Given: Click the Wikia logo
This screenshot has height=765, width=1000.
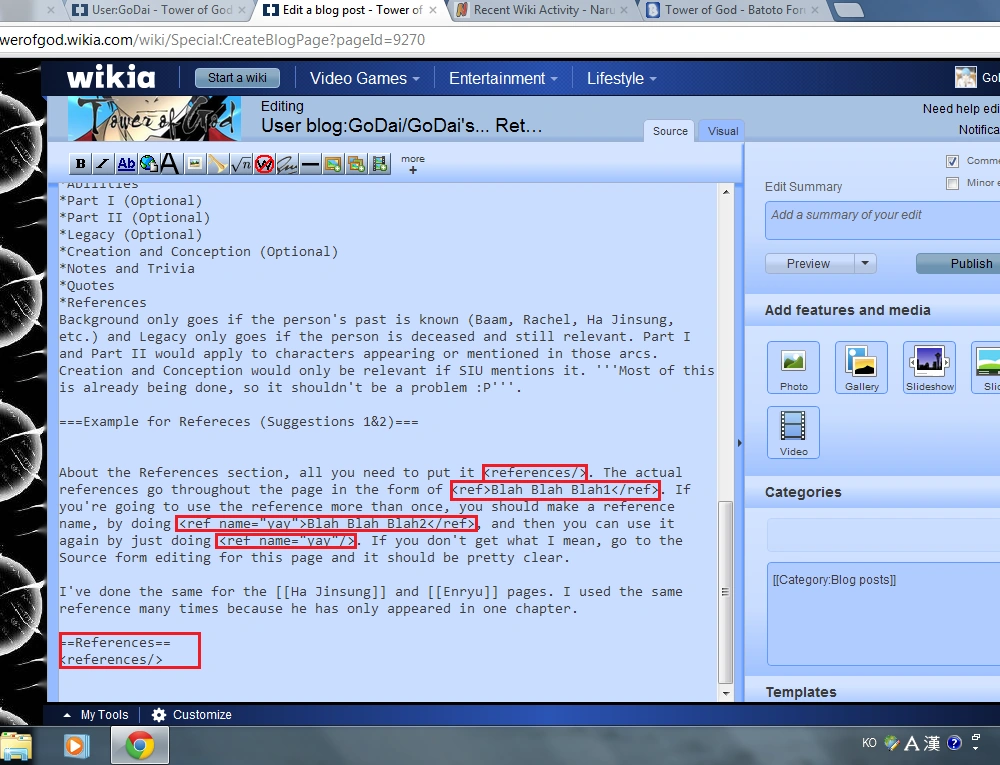Looking at the screenshot, I should point(111,78).
